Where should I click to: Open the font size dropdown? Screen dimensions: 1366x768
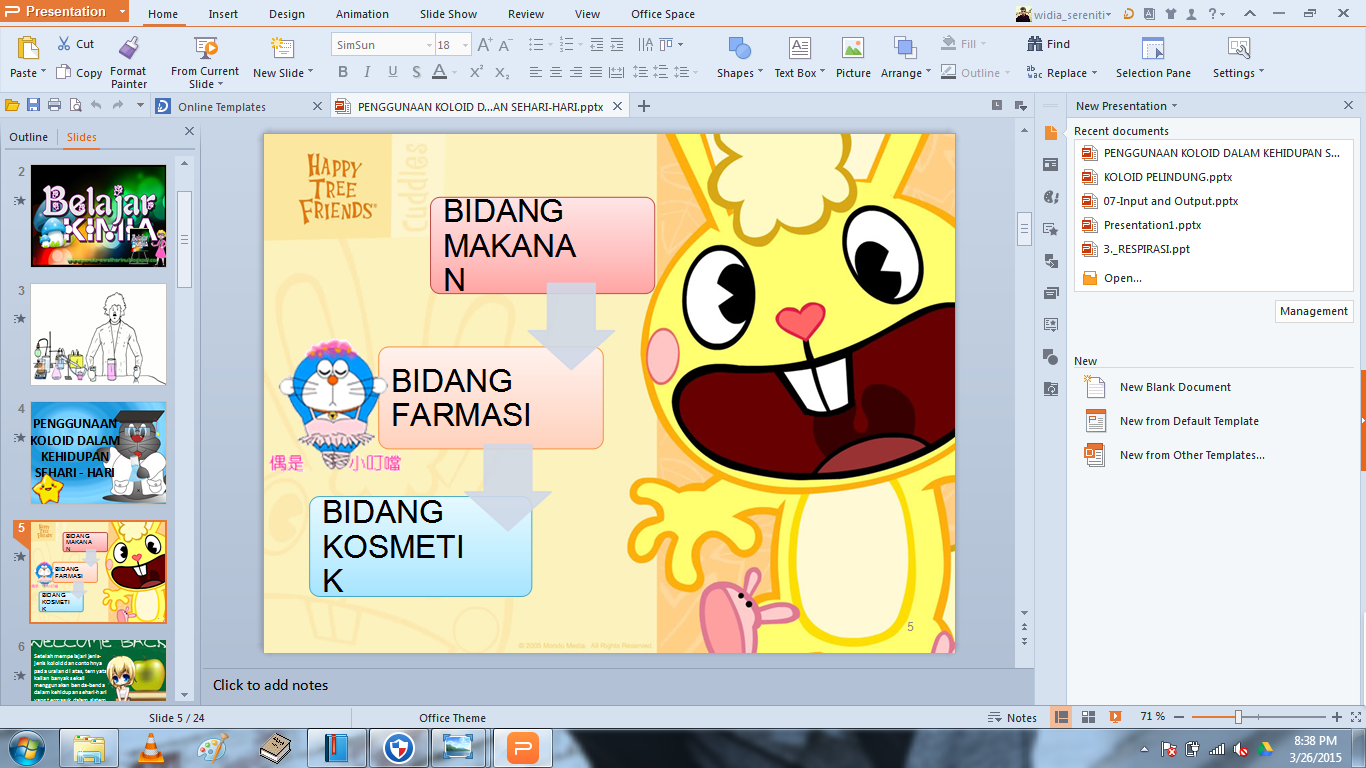467,45
